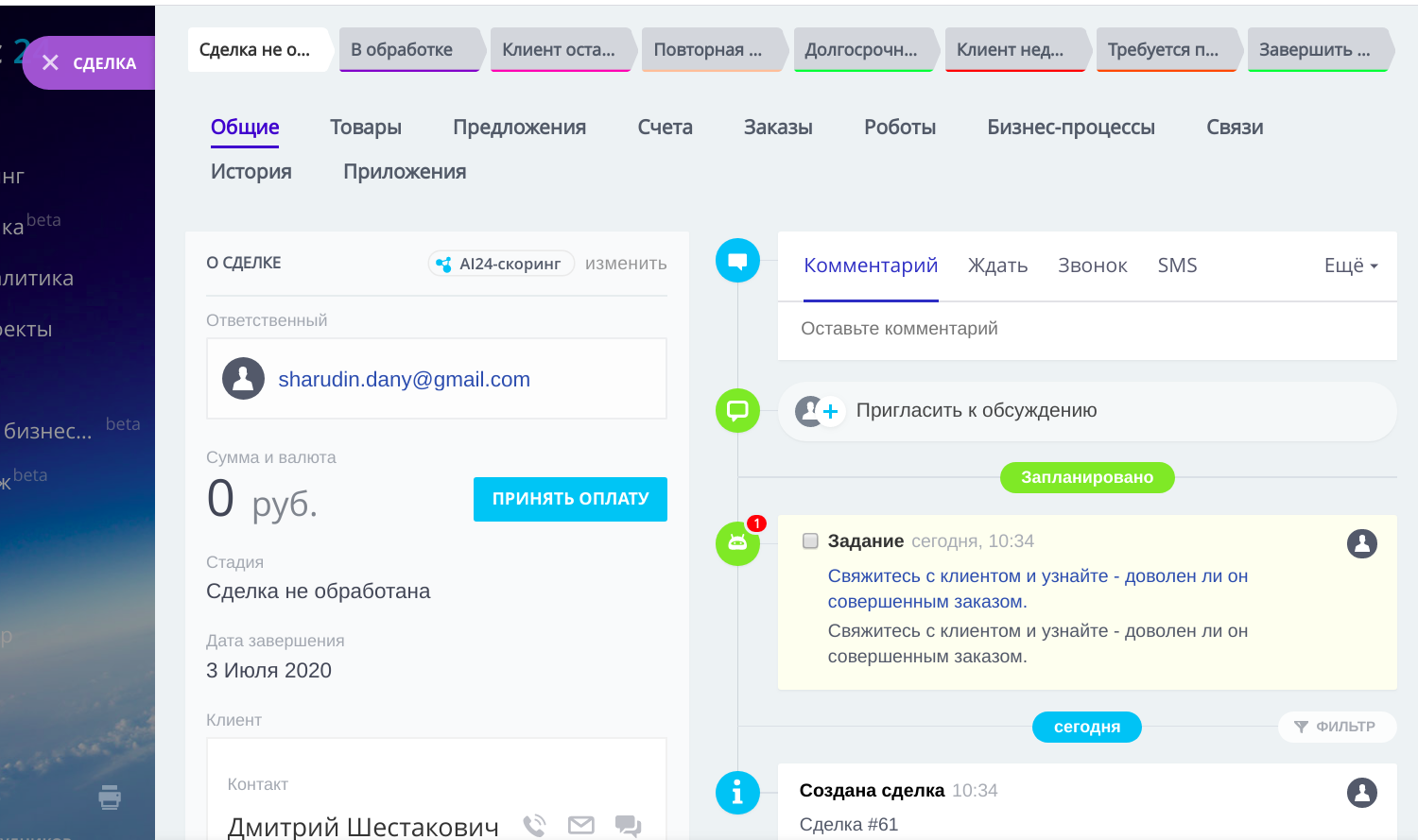The width and height of the screenshot is (1418, 840).
Task: Open the ФИЛЬТР button in the timeline
Action: click(1337, 727)
